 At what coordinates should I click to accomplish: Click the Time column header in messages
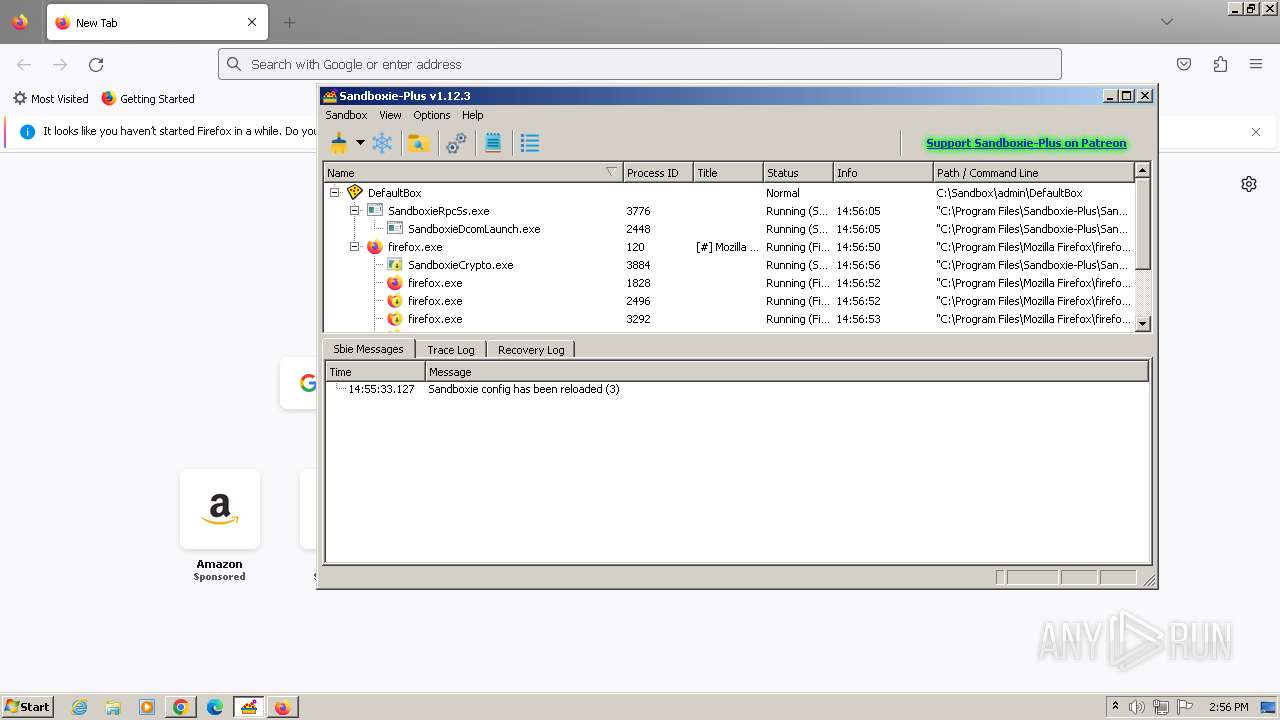(375, 372)
